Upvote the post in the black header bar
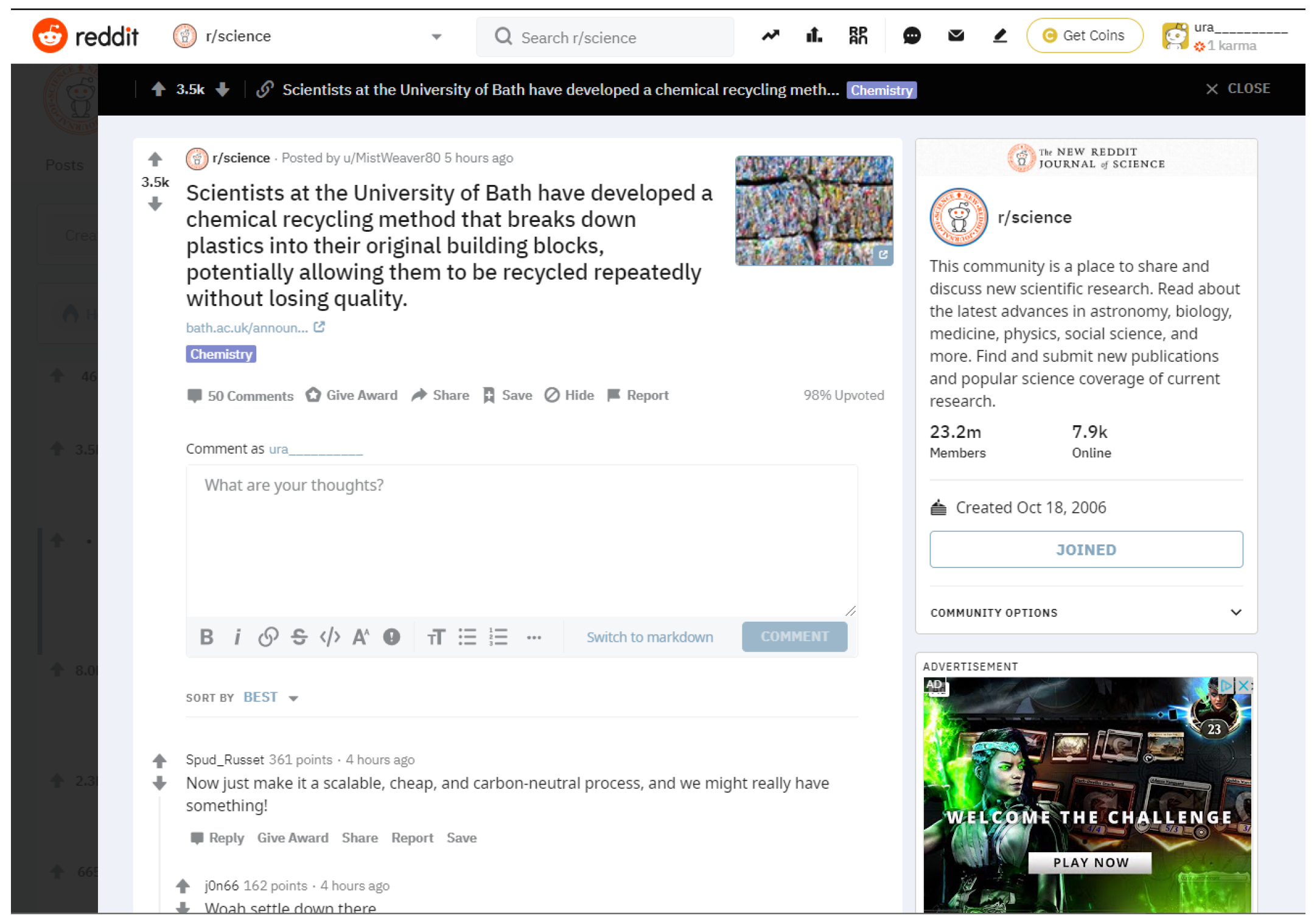 coord(158,89)
